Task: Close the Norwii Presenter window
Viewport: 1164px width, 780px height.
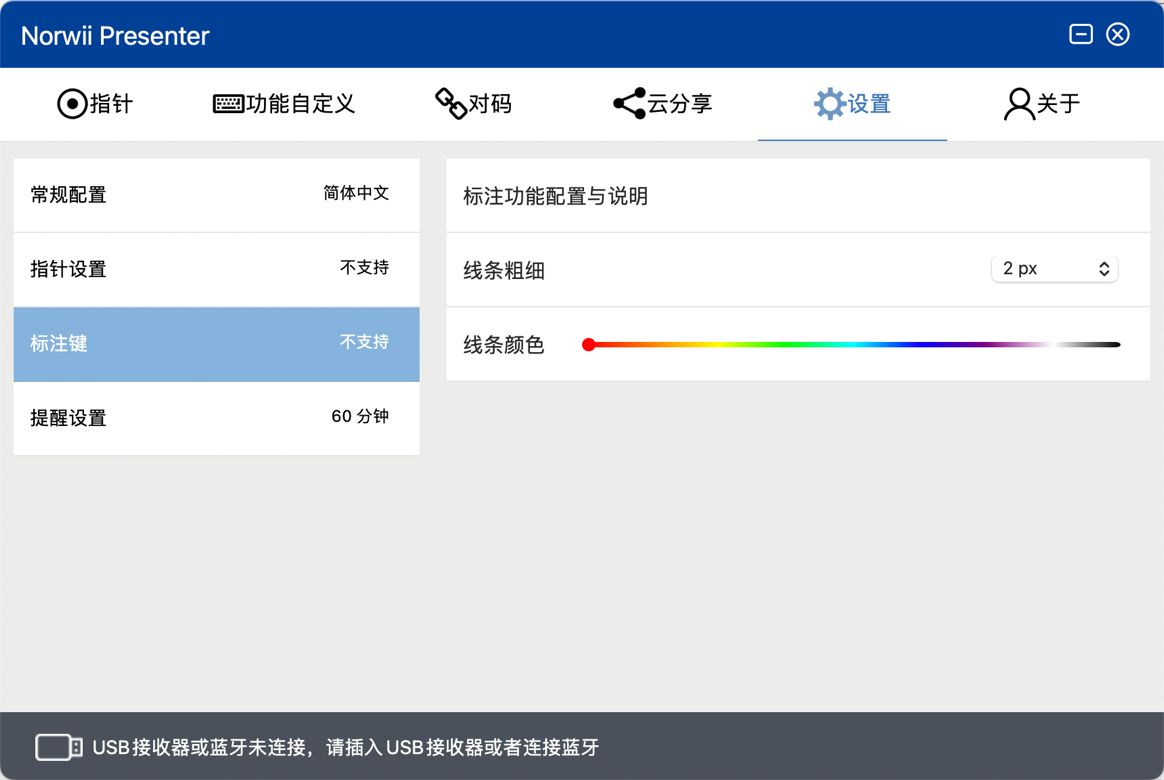Action: coord(1118,34)
